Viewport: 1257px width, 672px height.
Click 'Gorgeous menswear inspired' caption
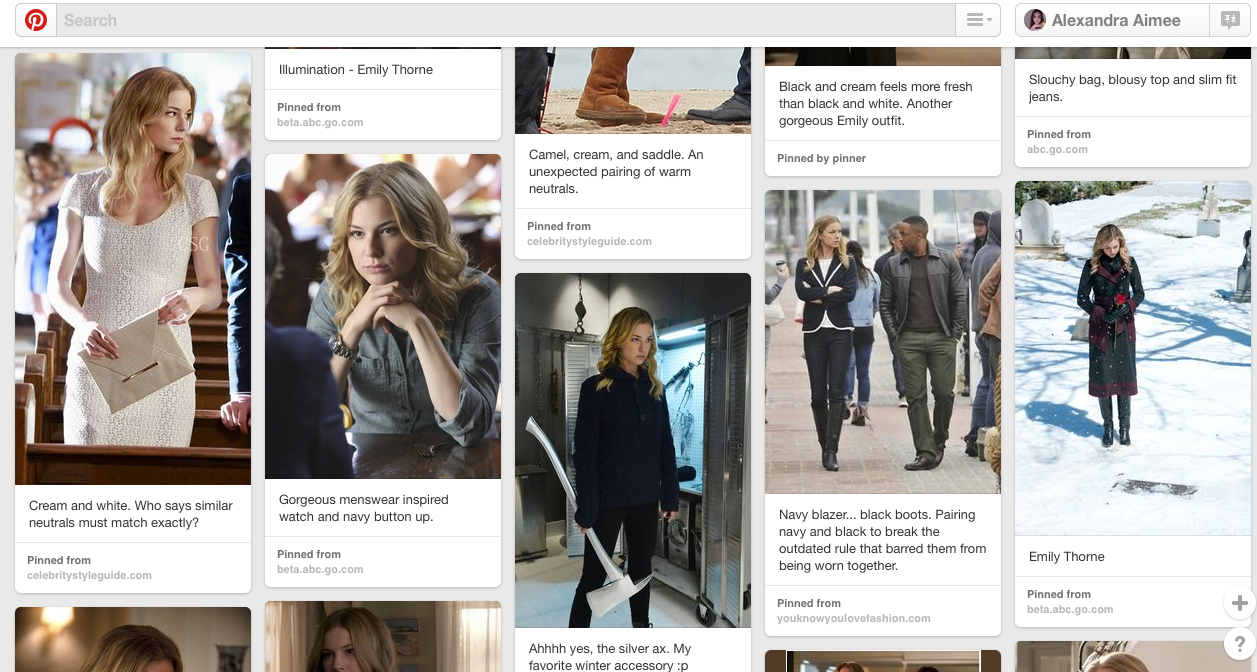tap(364, 508)
